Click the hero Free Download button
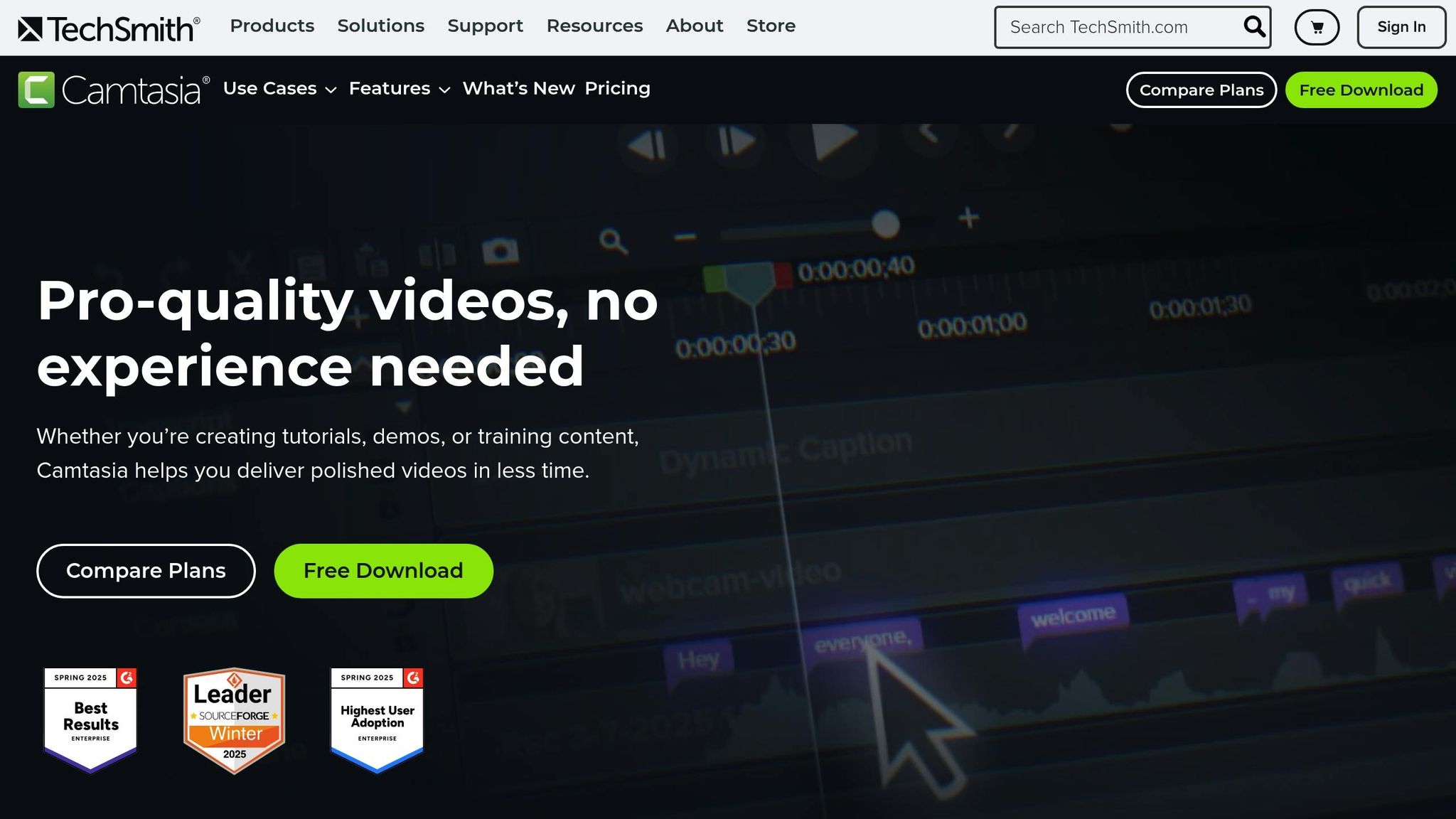Screen dimensions: 1456x819 [x=383, y=571]
